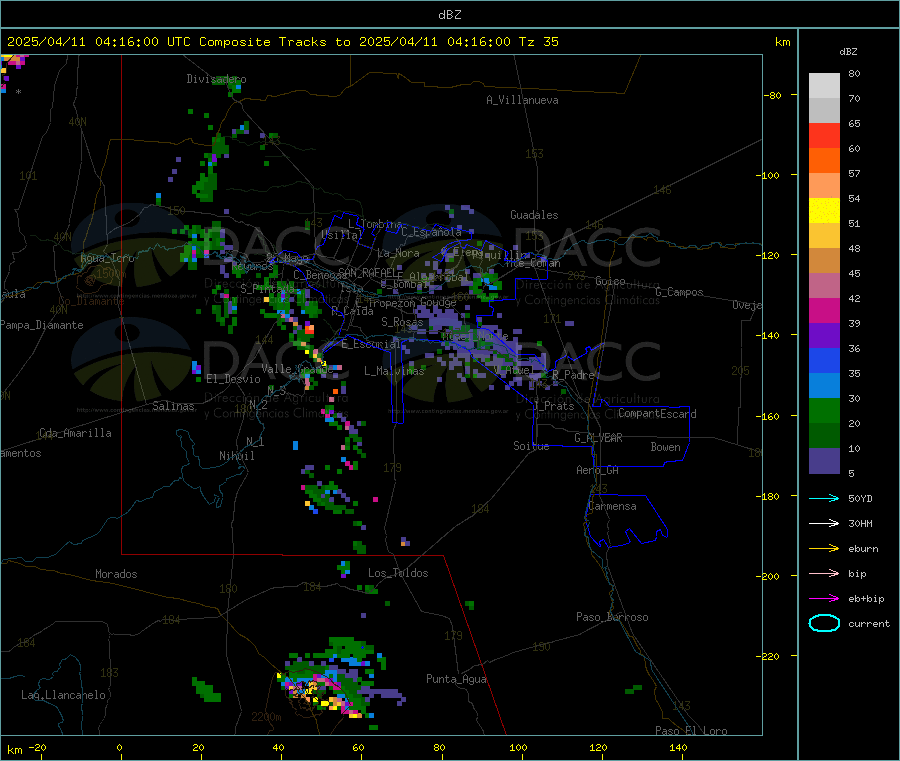The height and width of the screenshot is (761, 900).
Task: Click the Paso_El_Loro map label
Action: point(692,731)
